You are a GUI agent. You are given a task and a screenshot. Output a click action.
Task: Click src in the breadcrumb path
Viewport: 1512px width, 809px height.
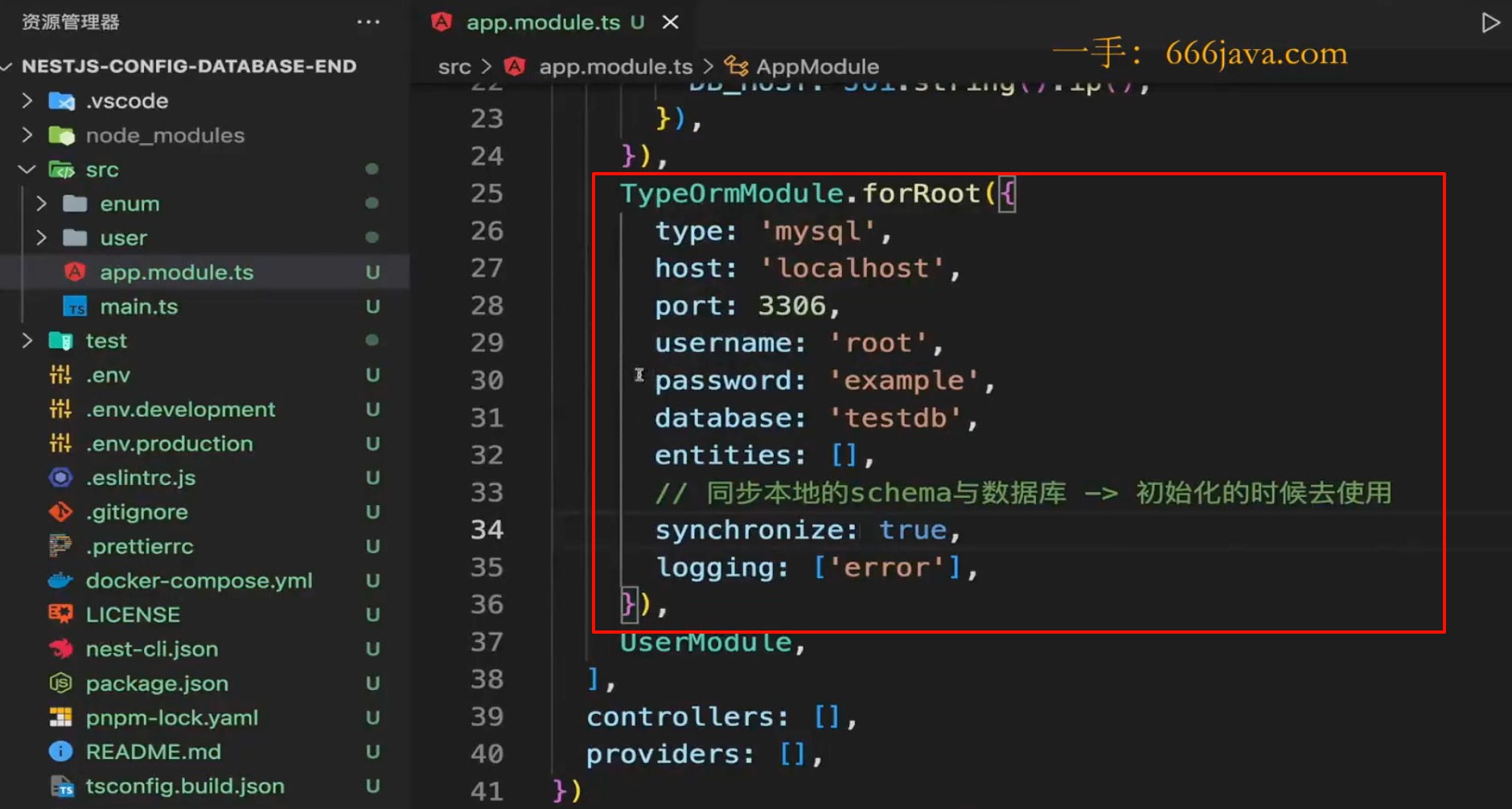coord(454,67)
